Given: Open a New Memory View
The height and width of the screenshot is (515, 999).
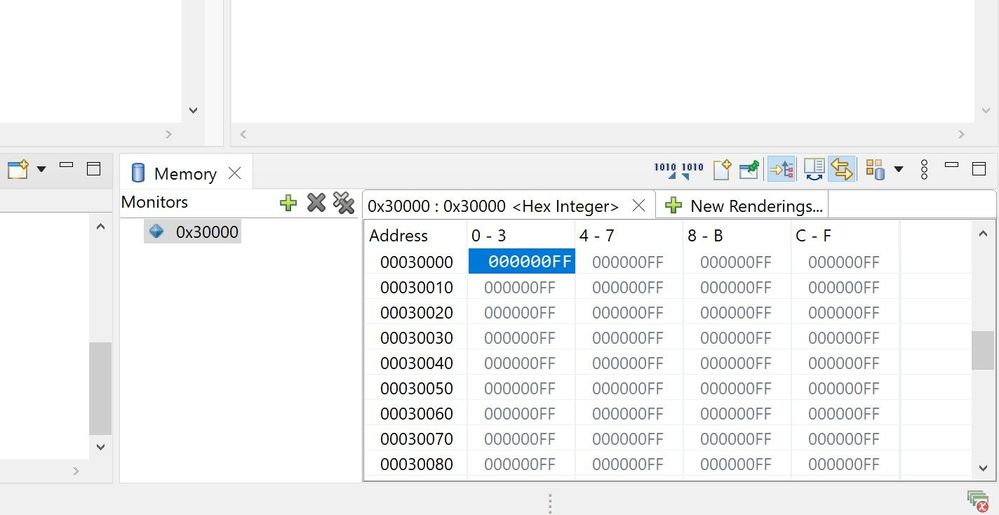Looking at the screenshot, I should point(721,170).
